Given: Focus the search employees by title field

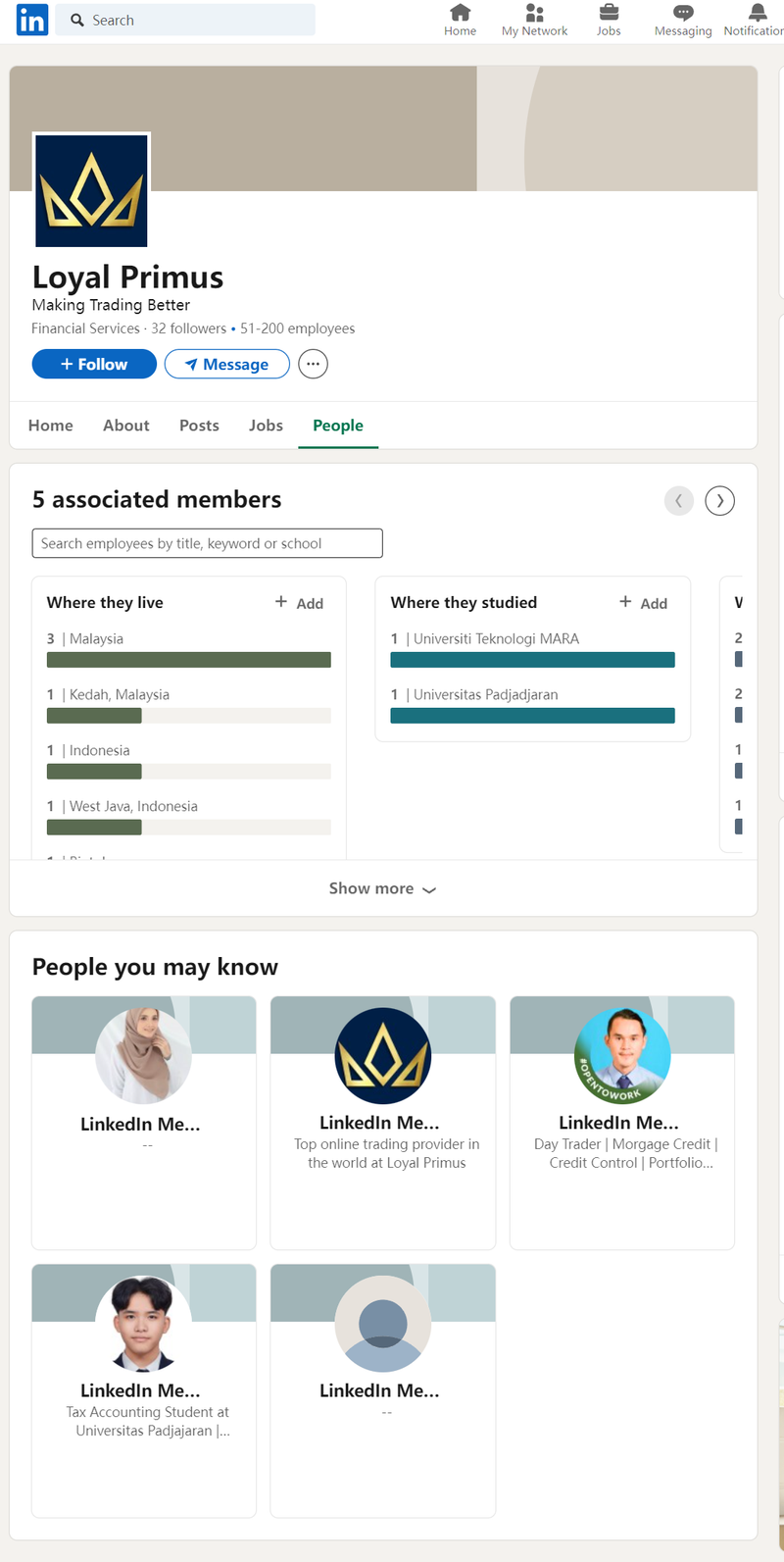Looking at the screenshot, I should 207,543.
